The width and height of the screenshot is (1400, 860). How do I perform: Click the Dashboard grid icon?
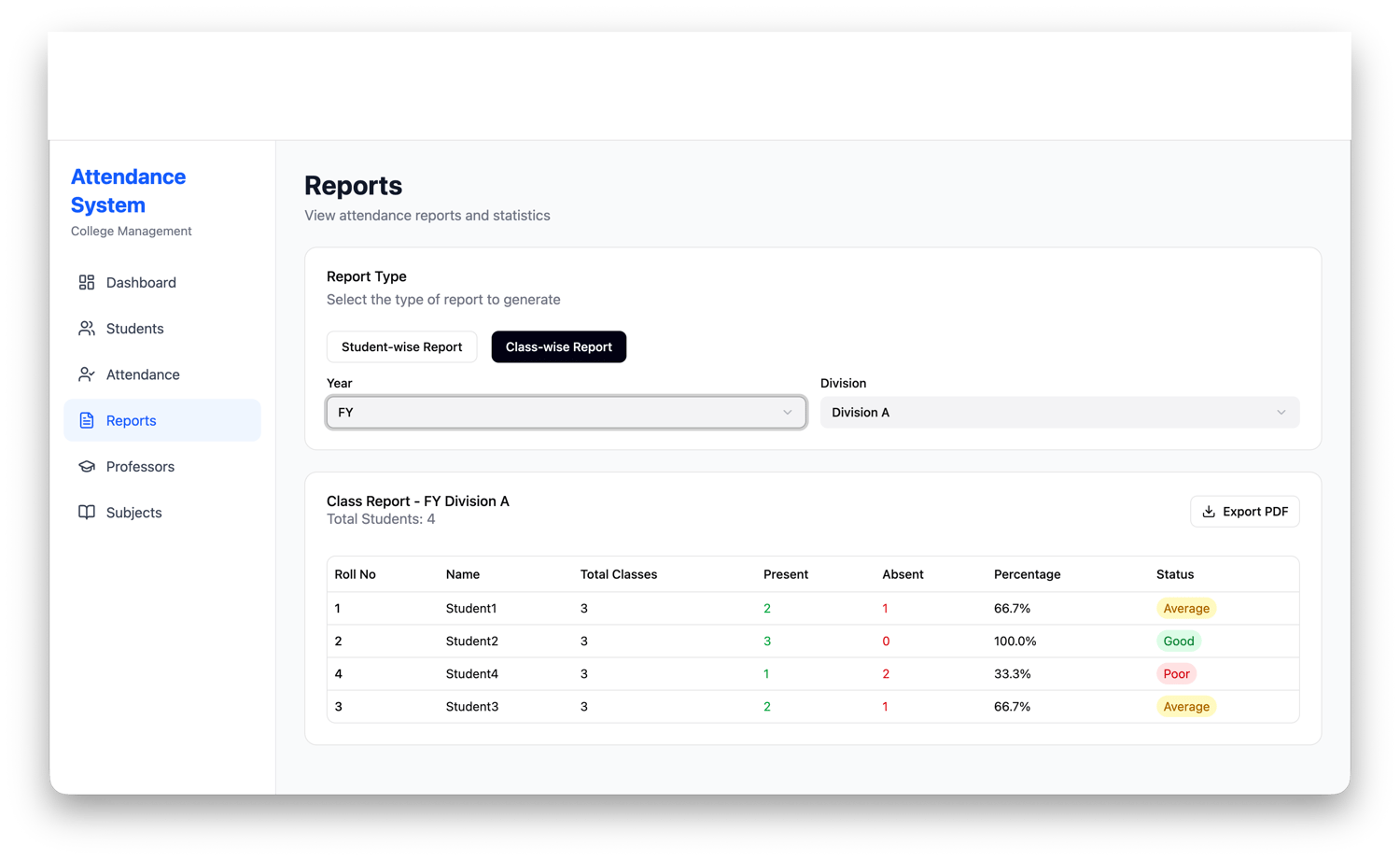pyautogui.click(x=87, y=282)
